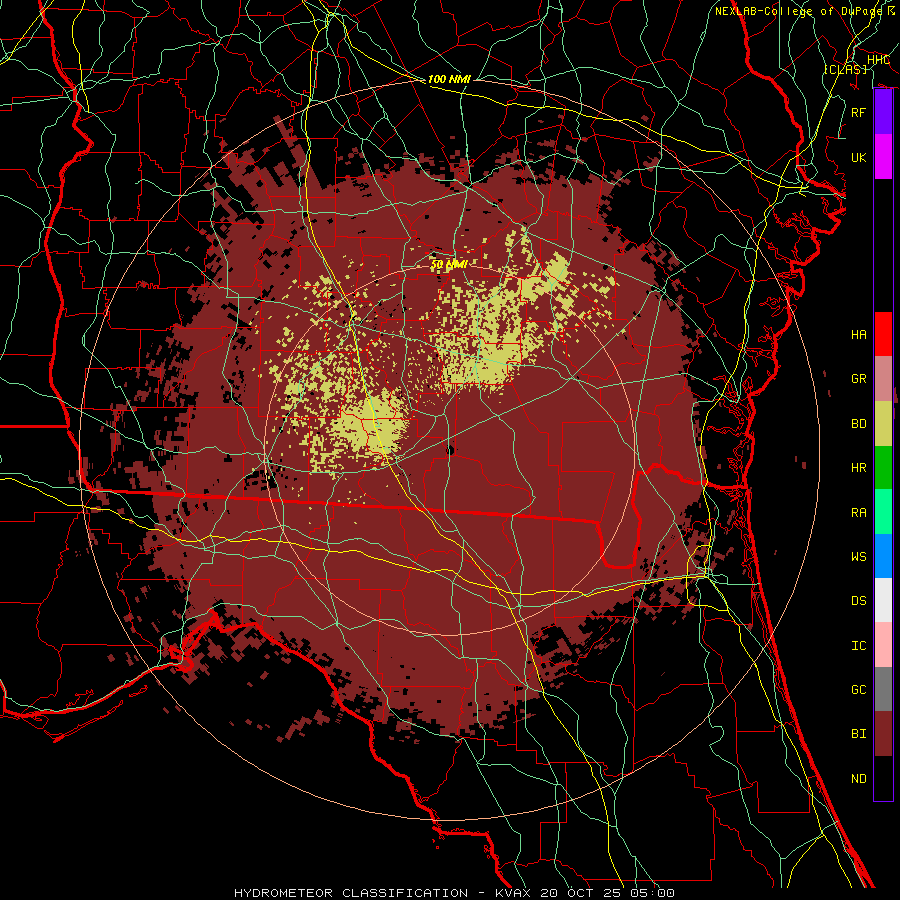Click the IC legend label

[858, 646]
